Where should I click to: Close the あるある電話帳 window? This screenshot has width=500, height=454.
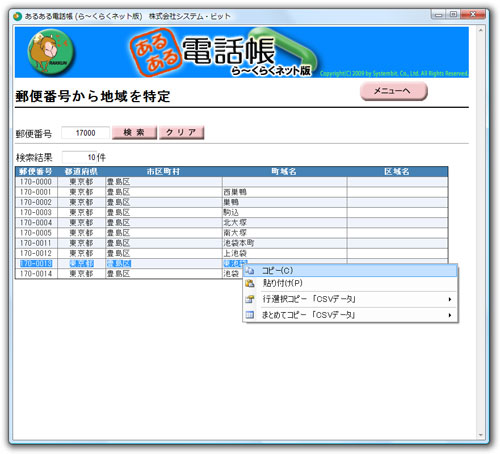point(473,14)
